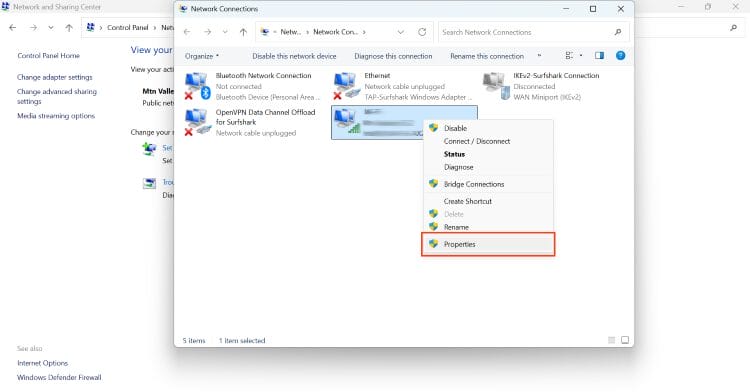This screenshot has height=392, width=750.
Task: Open Internet Options link
Action: (43, 363)
